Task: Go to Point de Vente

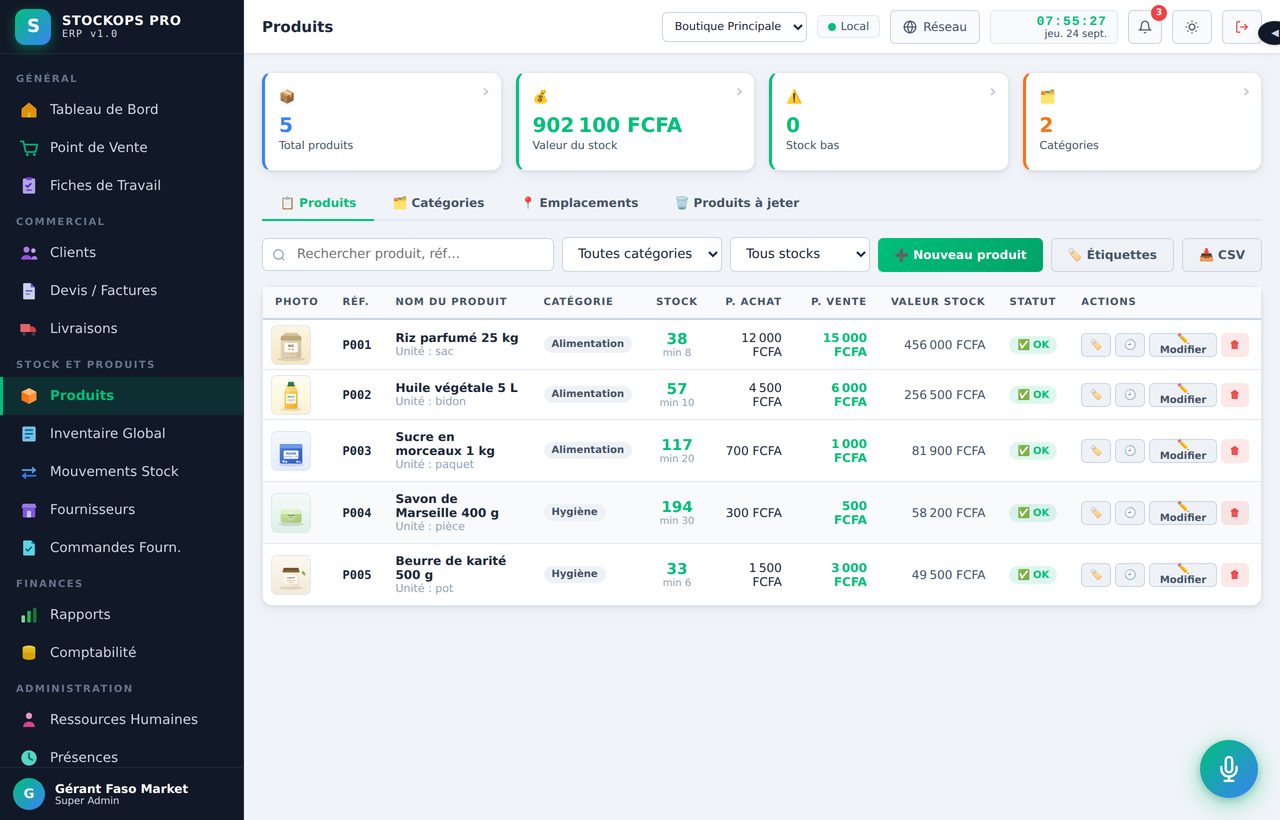Action: [x=122, y=148]
